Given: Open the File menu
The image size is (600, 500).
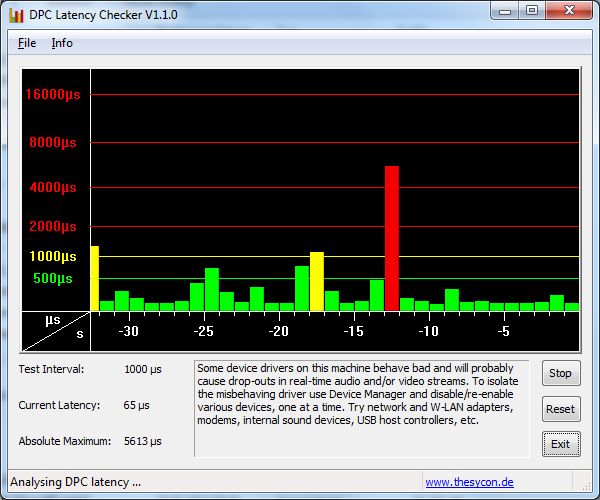Looking at the screenshot, I should coord(27,43).
